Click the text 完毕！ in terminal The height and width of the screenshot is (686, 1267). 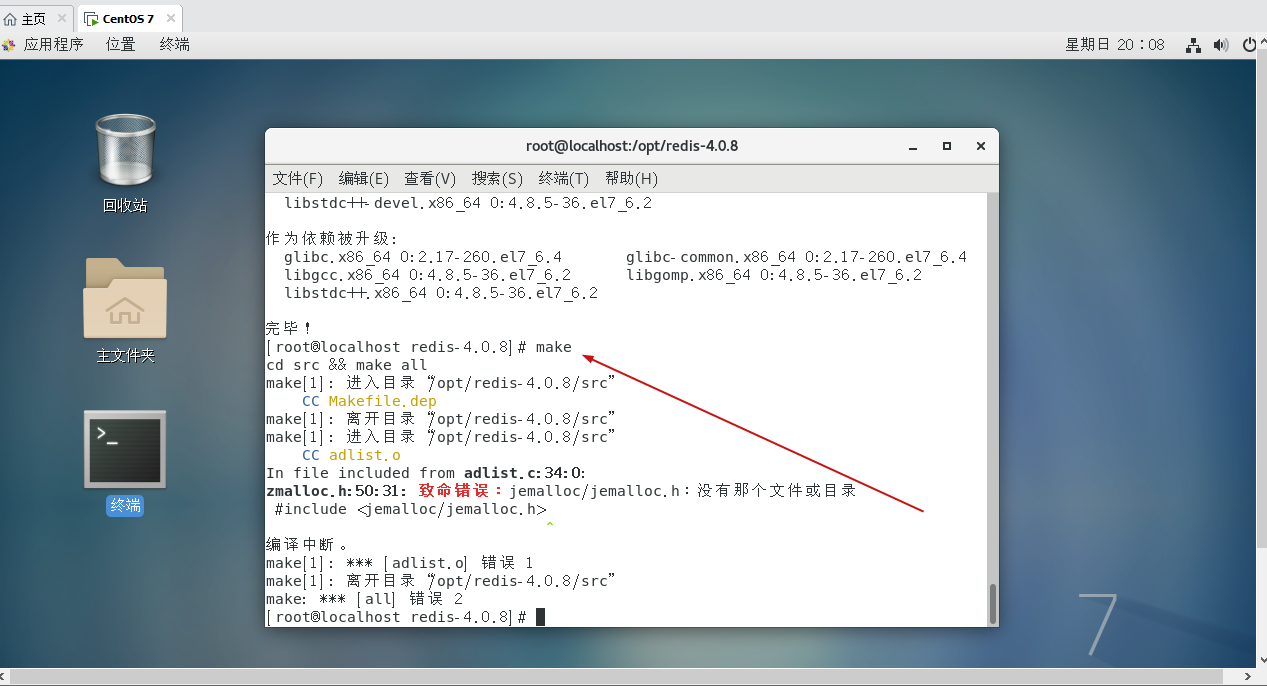point(289,328)
